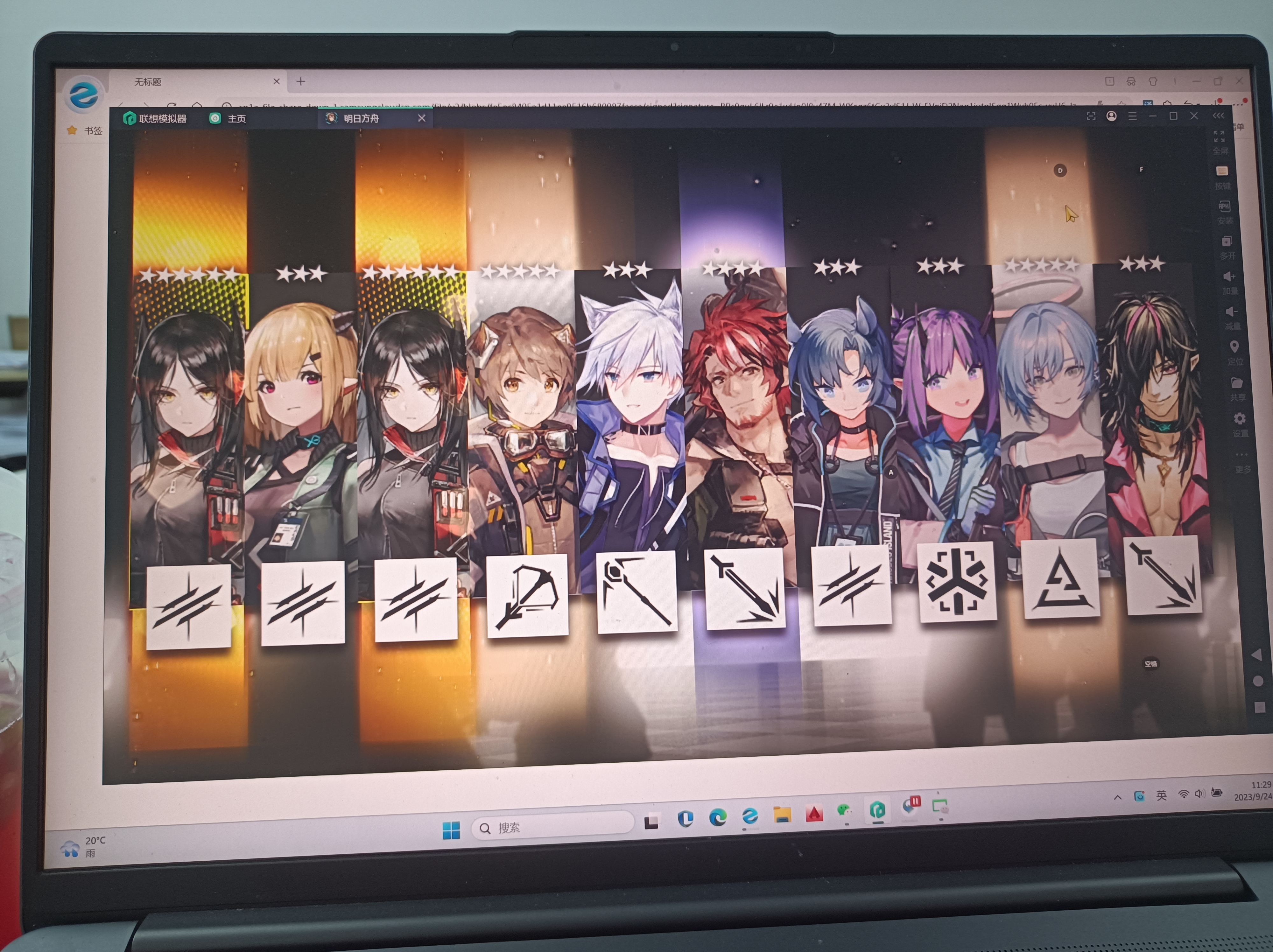The image size is (1273, 952).
Task: Click the Android home circle button
Action: [x=1258, y=681]
